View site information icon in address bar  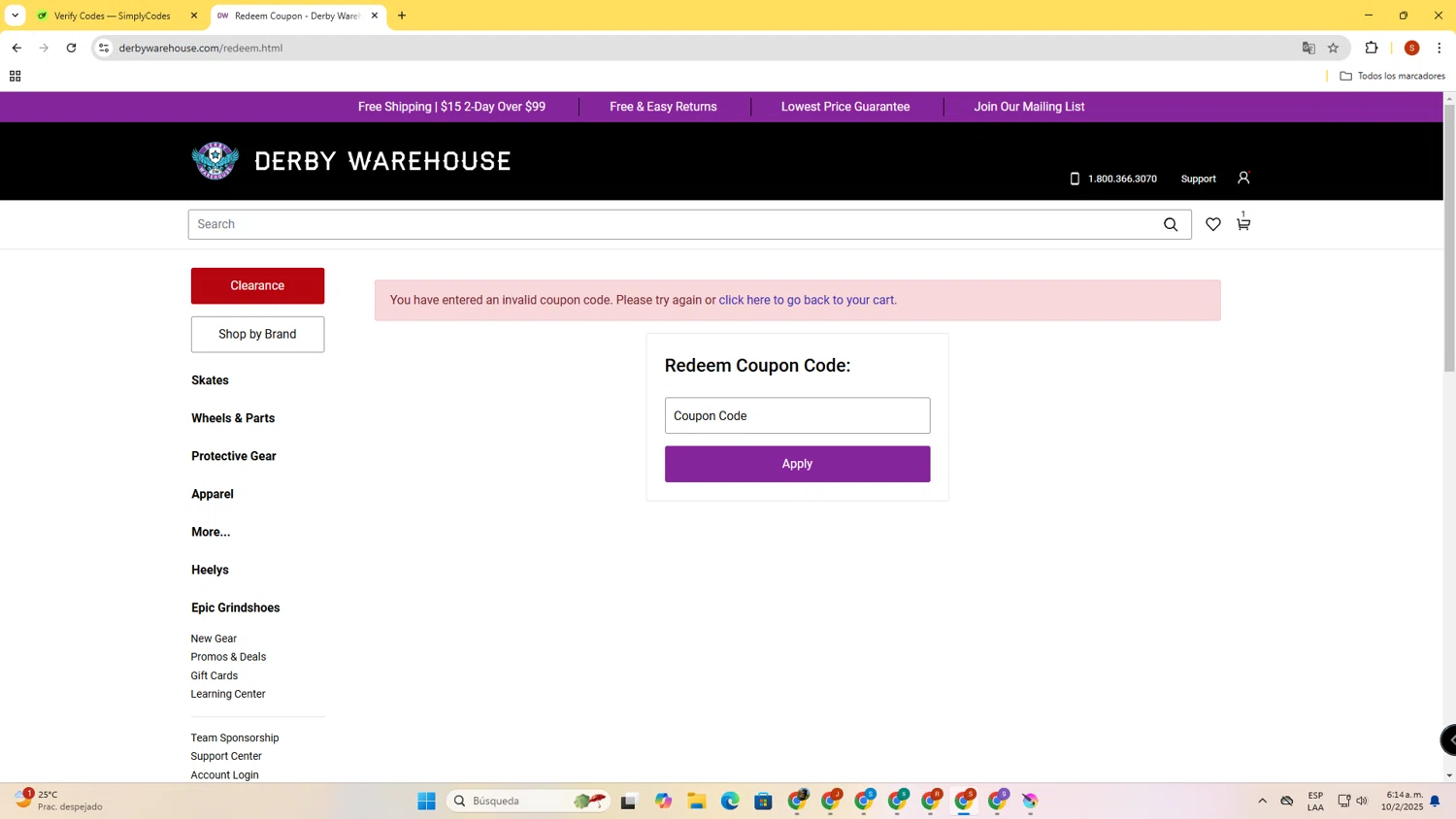coord(104,48)
